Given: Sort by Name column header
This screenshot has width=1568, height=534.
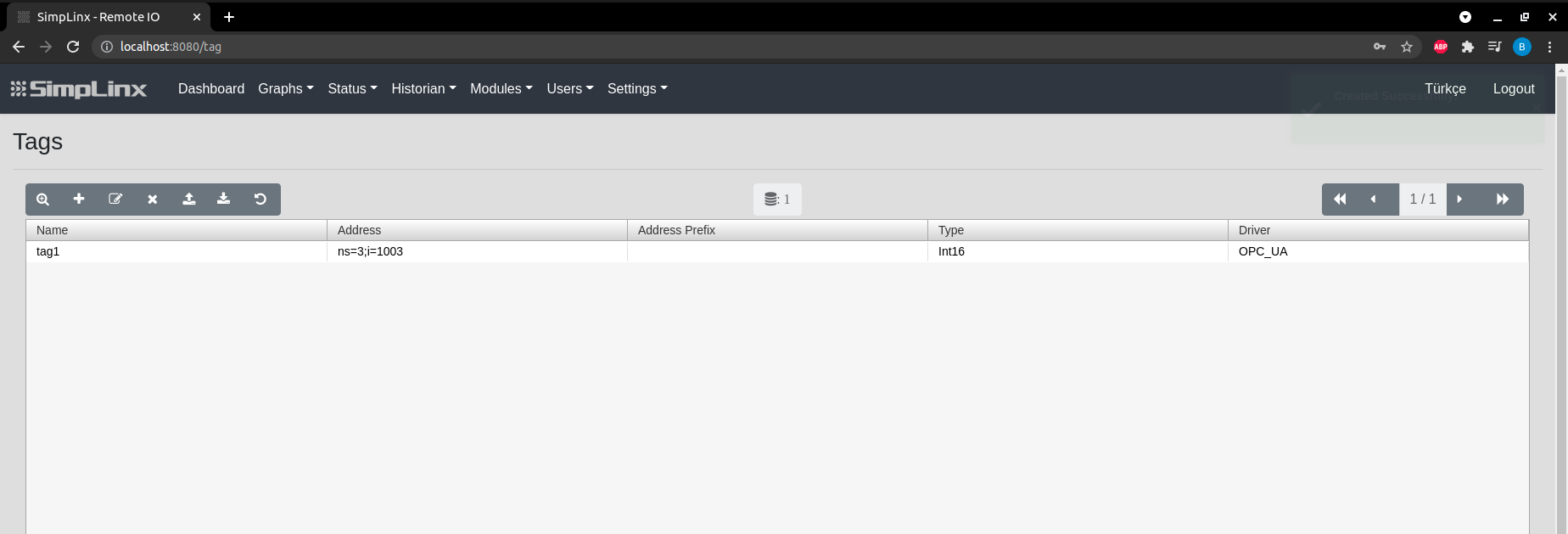Looking at the screenshot, I should pyautogui.click(x=176, y=230).
